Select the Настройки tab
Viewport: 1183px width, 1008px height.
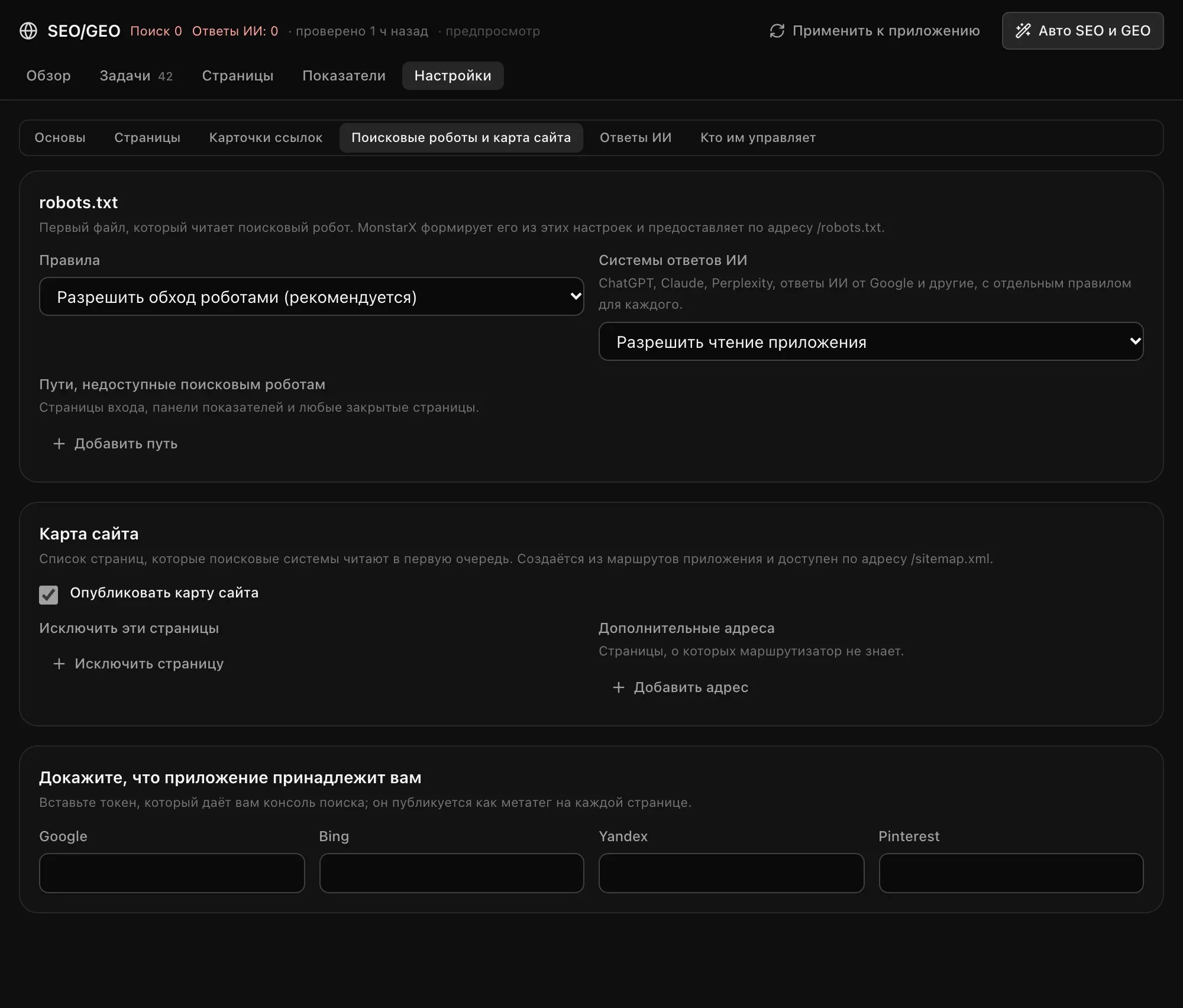click(453, 76)
